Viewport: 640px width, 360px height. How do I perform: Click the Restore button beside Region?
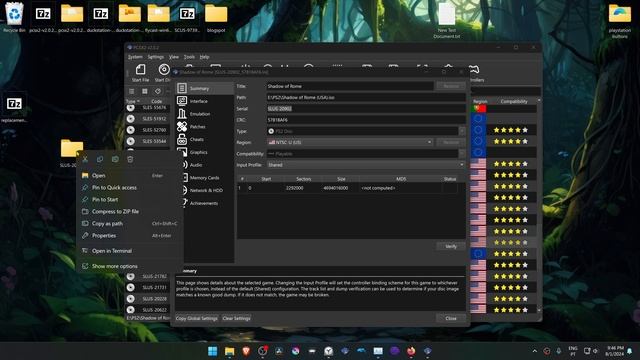point(451,142)
